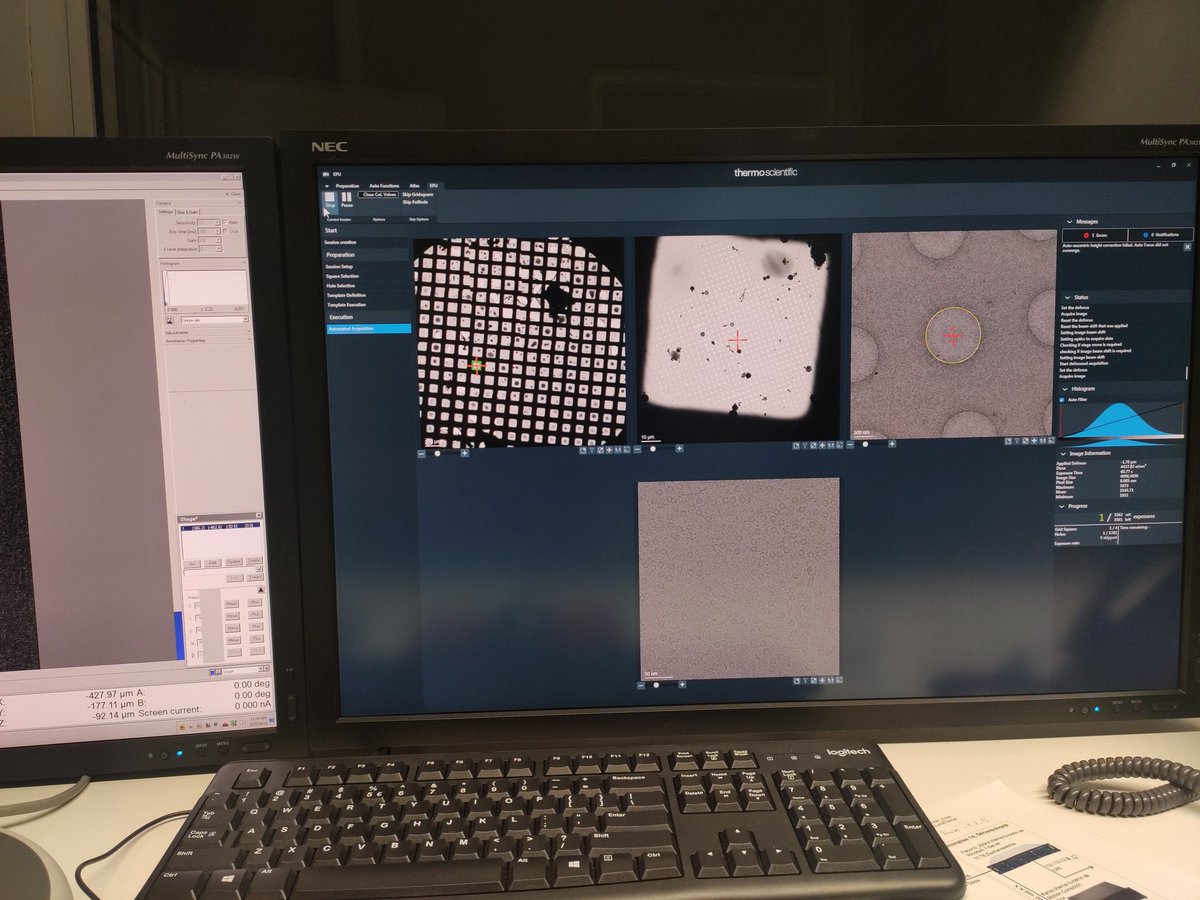The height and width of the screenshot is (900, 1200).
Task: Zoom in on the grid square image
Action: click(x=679, y=449)
